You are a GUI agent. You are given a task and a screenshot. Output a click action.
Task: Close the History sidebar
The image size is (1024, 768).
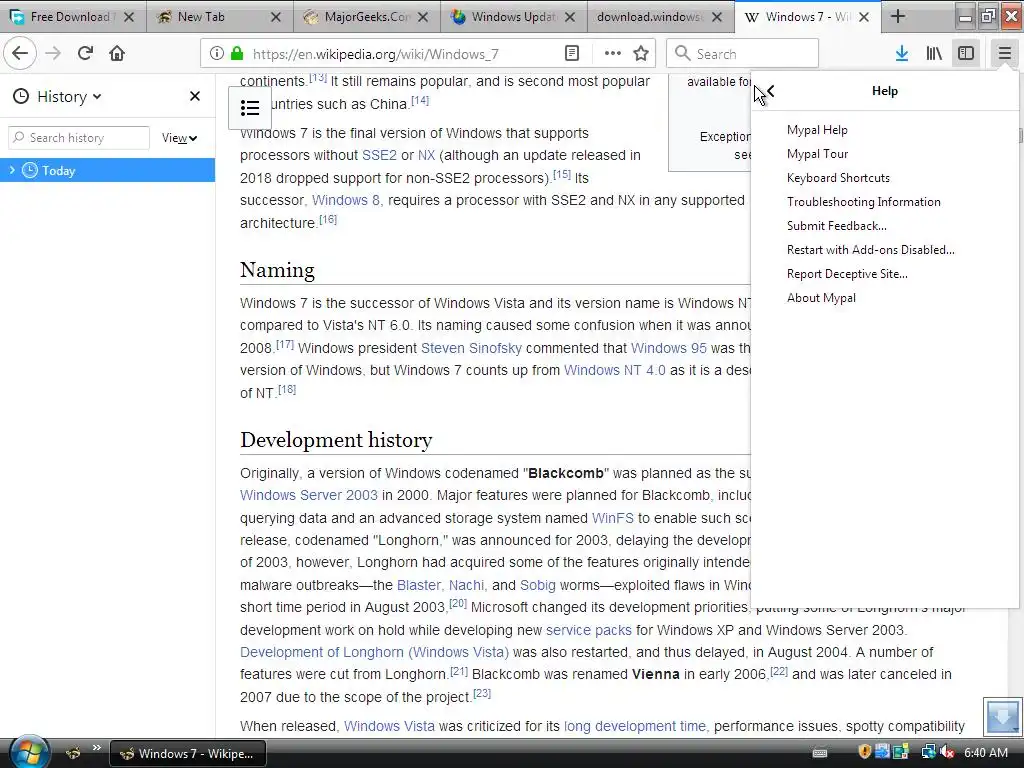(x=195, y=97)
